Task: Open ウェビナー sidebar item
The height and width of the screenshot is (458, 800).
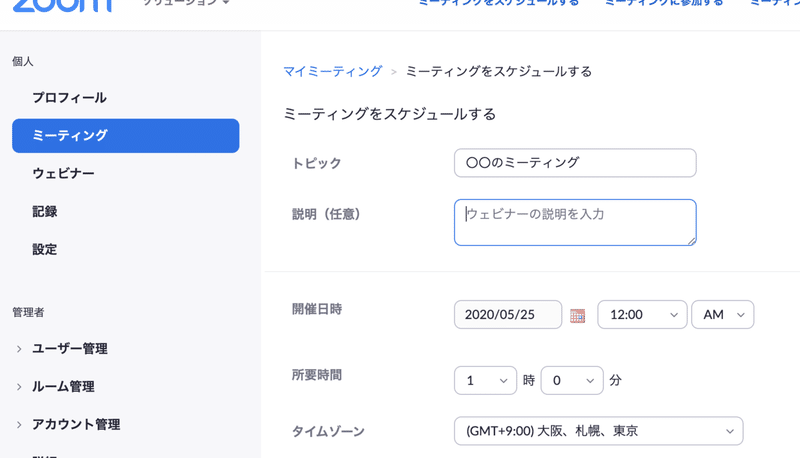Action: [x=63, y=174]
